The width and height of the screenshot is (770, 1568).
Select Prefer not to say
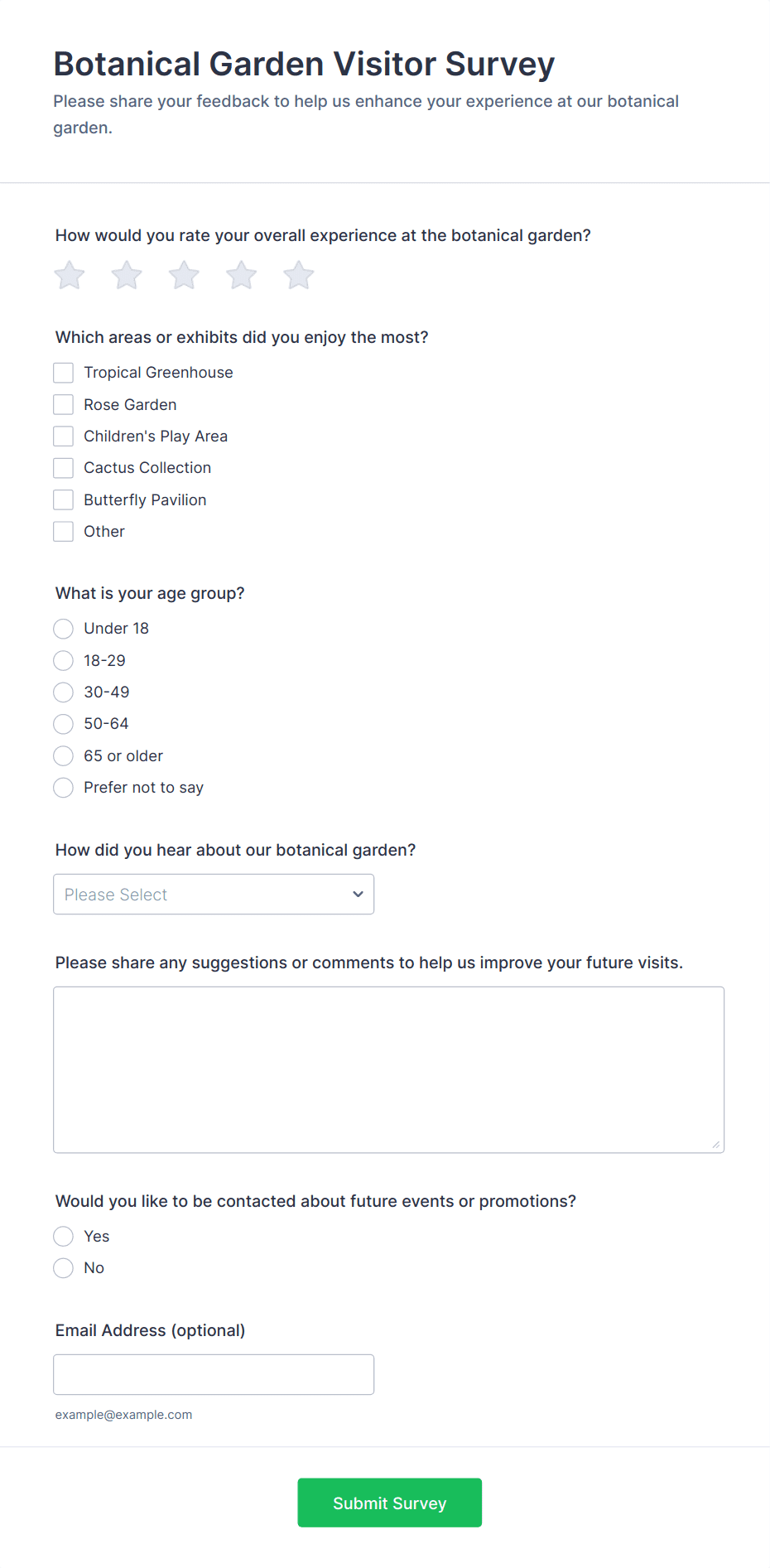tap(63, 787)
